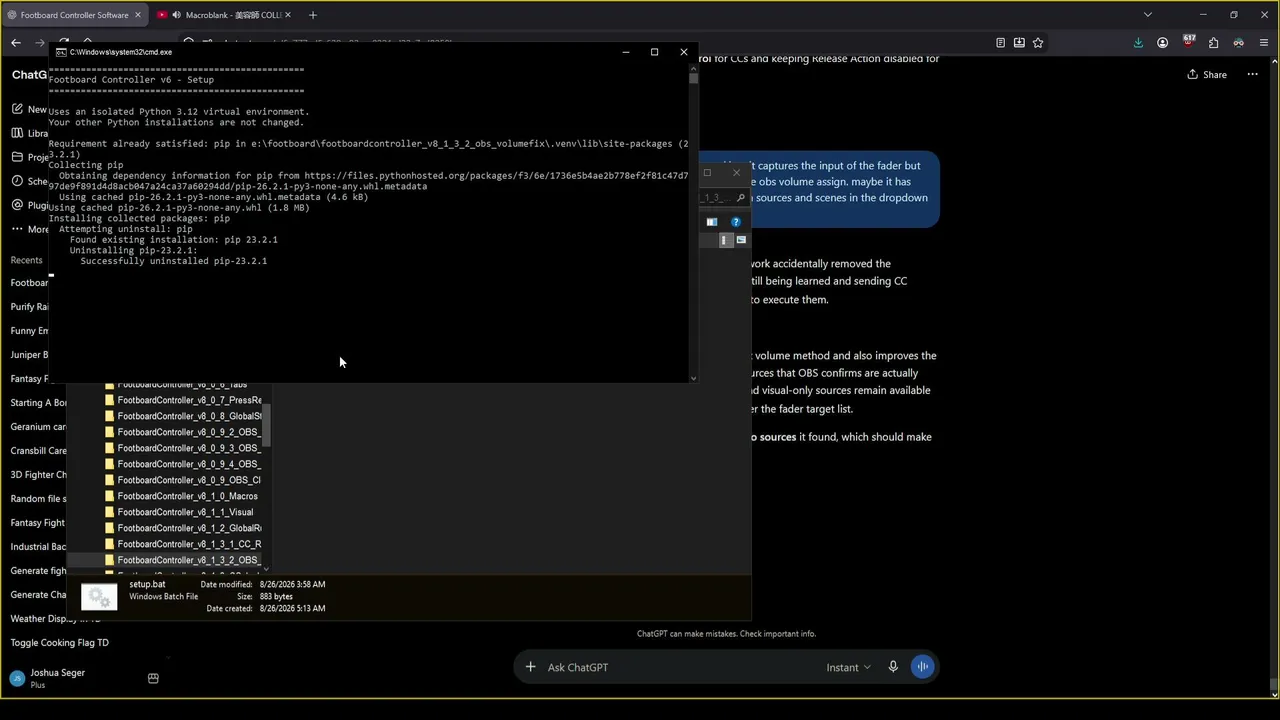Open the list all tabs dropdown
1280x720 pixels.
click(x=1148, y=15)
